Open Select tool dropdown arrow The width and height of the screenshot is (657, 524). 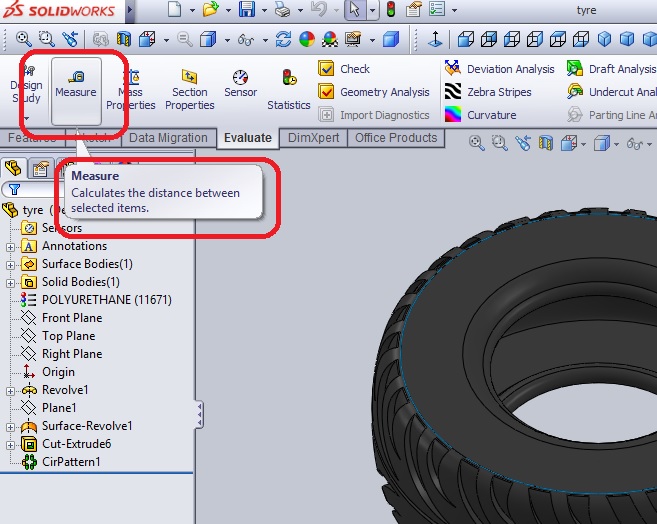point(372,10)
